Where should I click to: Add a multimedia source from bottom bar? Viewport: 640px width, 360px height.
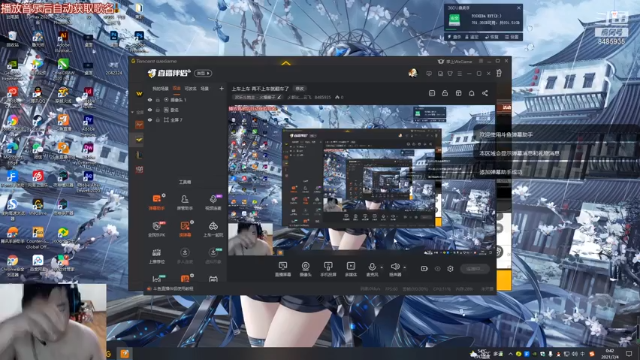(351, 269)
